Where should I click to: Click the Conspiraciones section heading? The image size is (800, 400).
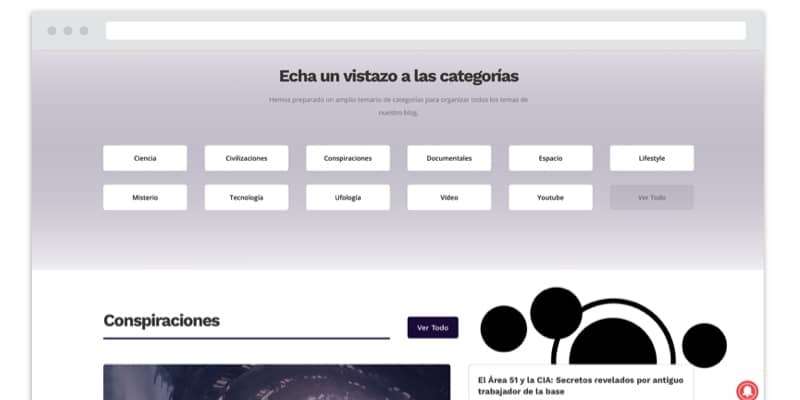pyautogui.click(x=161, y=321)
